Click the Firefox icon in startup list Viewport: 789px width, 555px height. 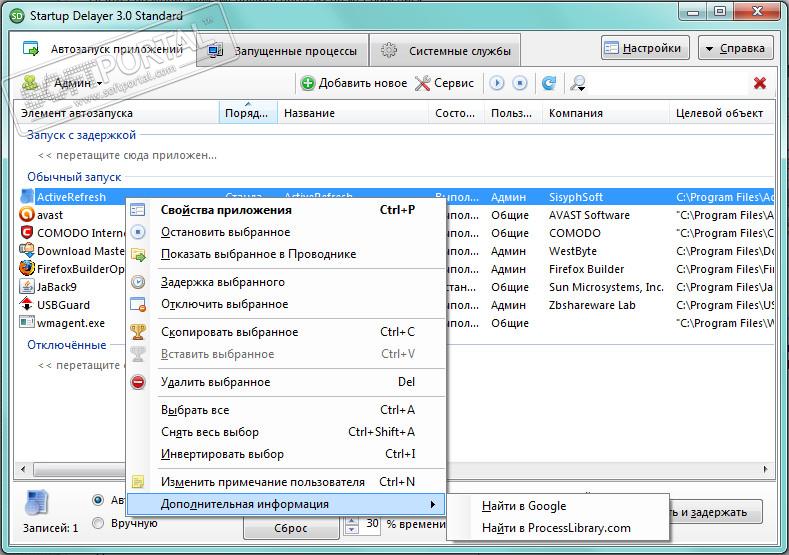point(27,269)
